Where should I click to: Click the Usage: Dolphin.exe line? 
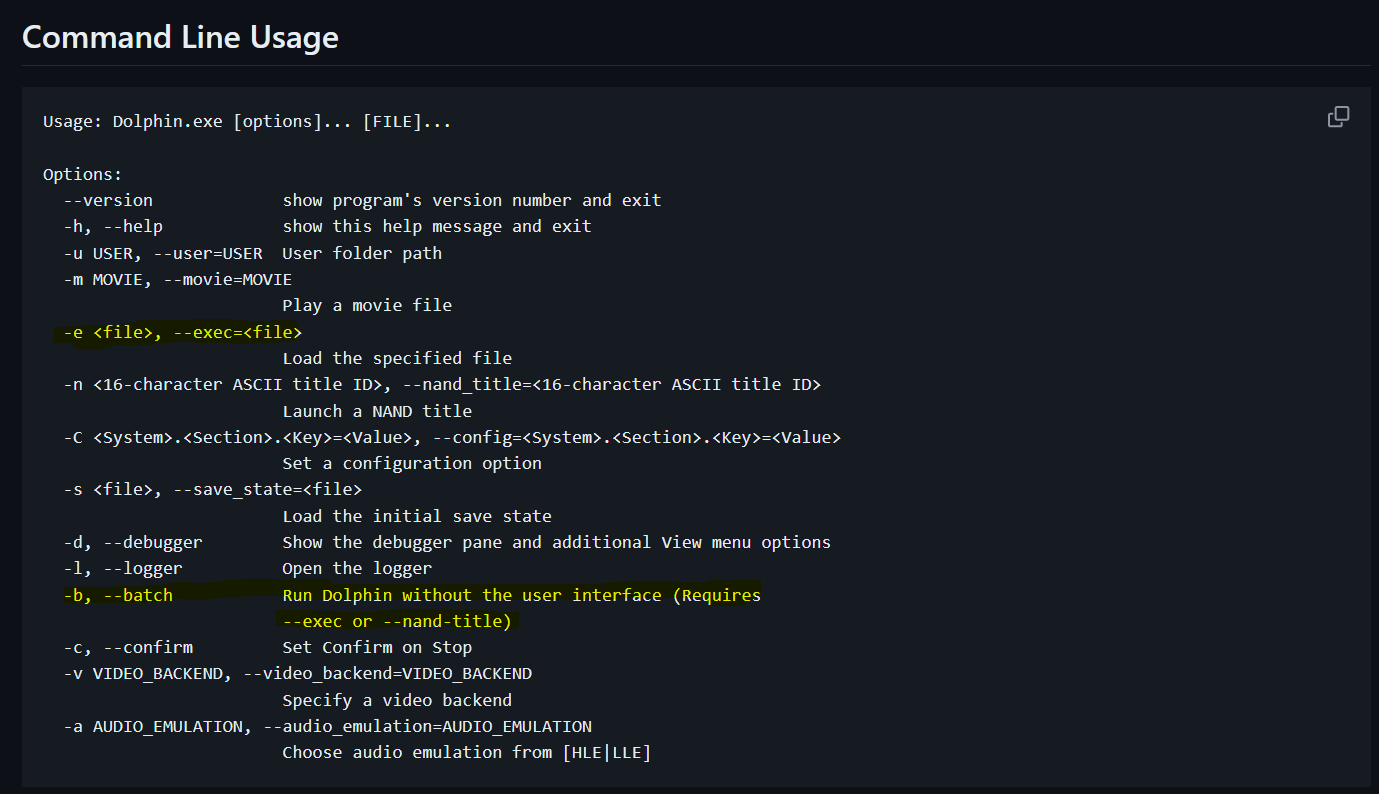point(247,122)
